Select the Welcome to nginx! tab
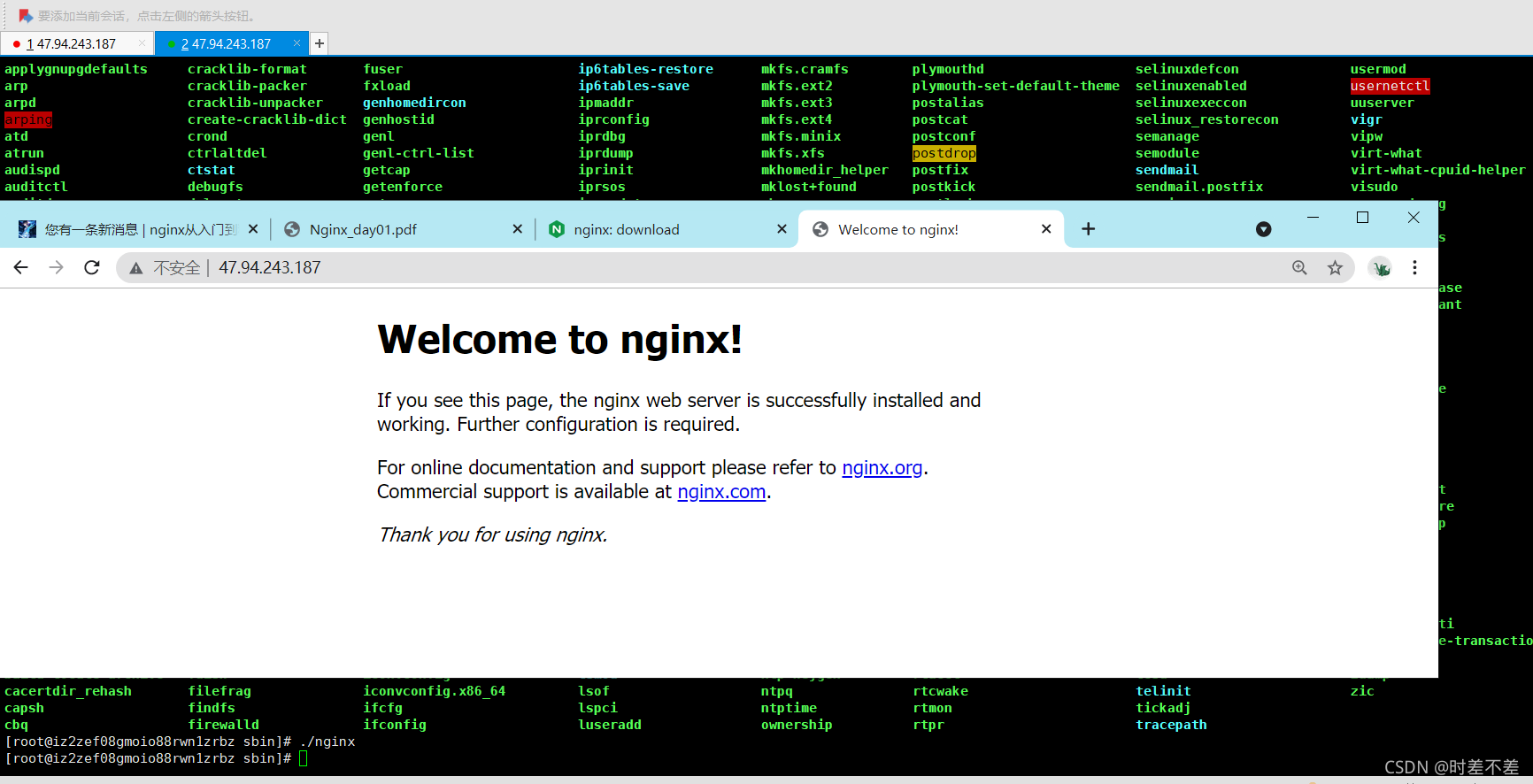 931,229
